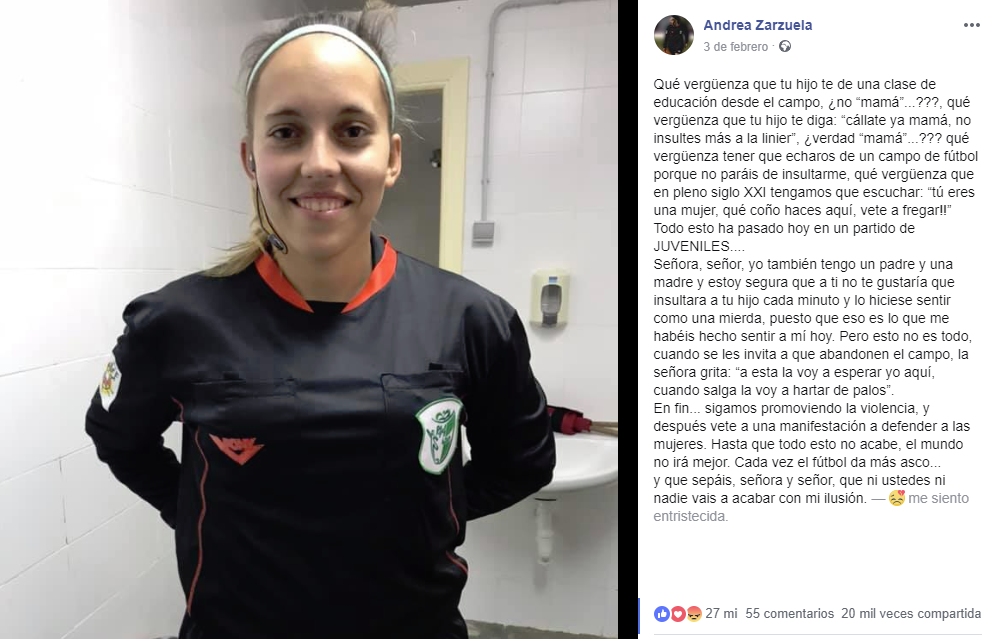Viewport: 998px width, 639px height.
Task: Click the blue Like reaction icon
Action: (662, 614)
